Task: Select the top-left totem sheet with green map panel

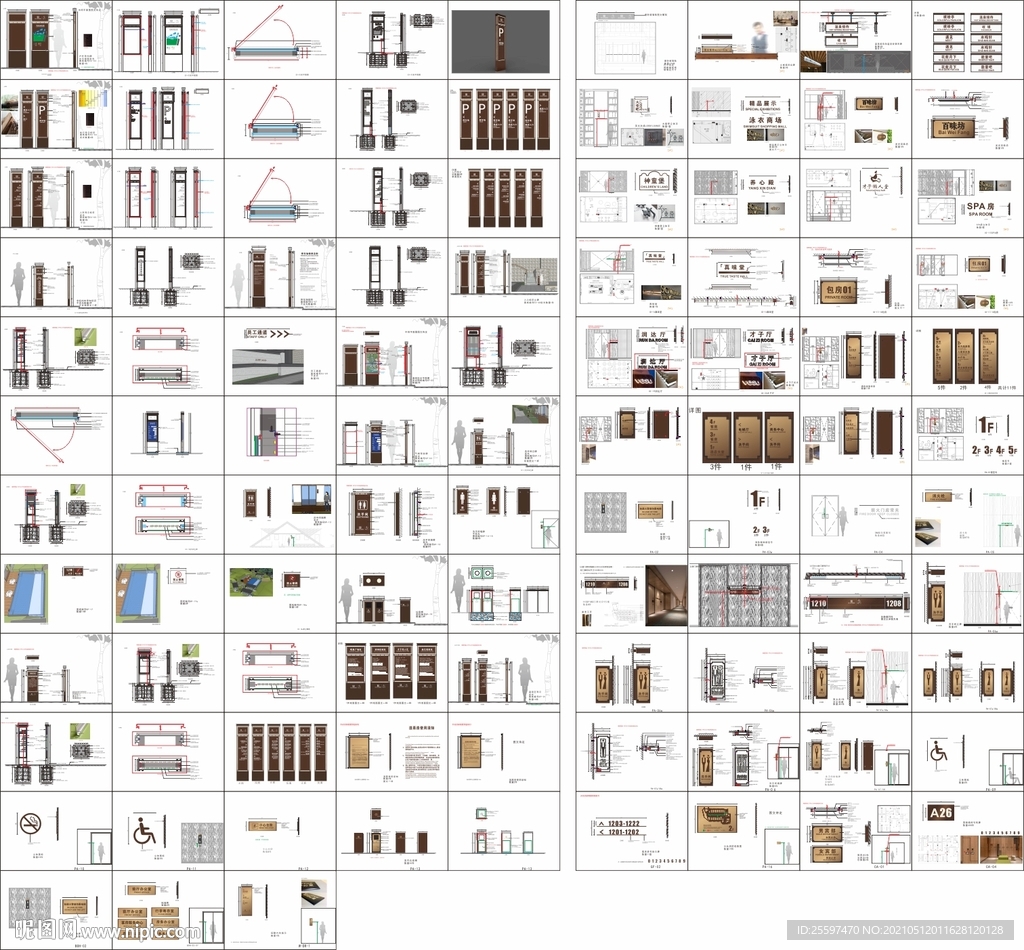Action: point(56,40)
